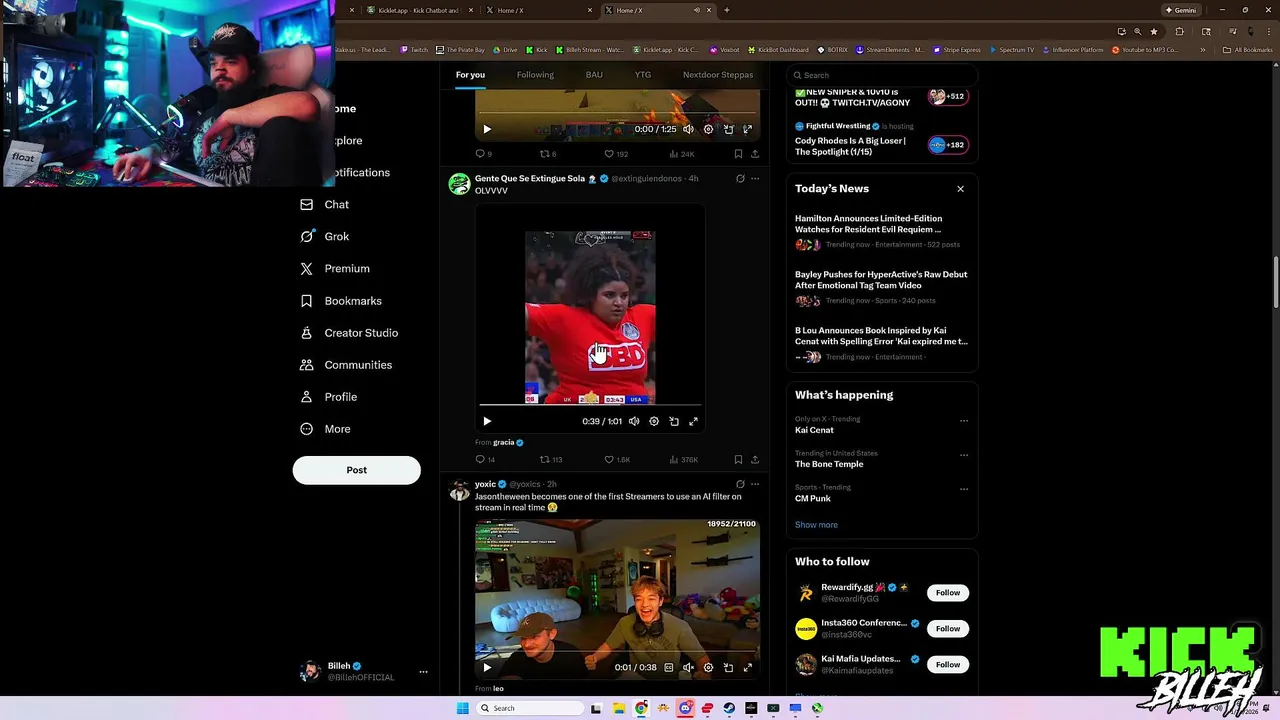Share the post with 24K views
Screen dimensions: 1280x720
click(x=755, y=154)
